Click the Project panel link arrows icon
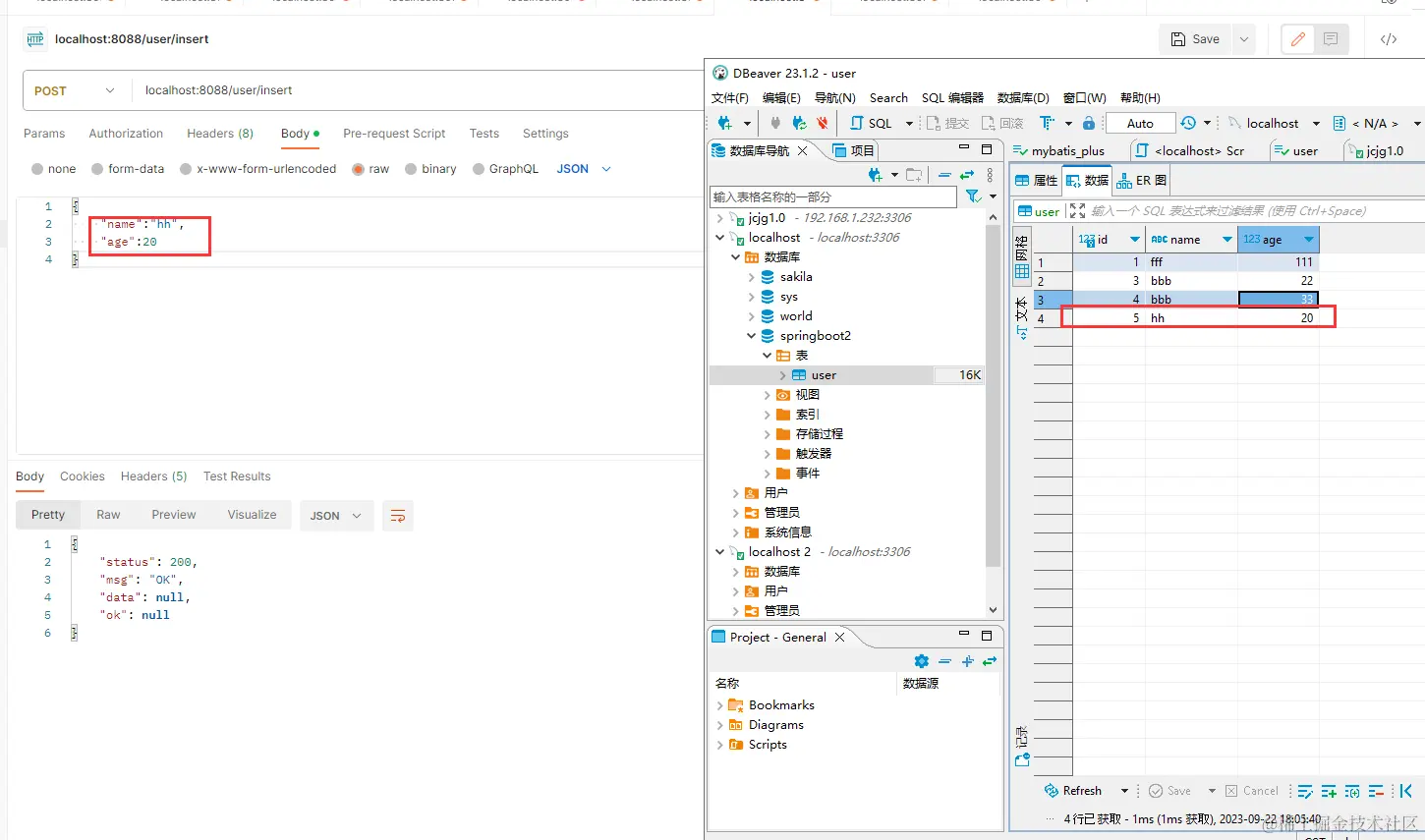Viewport: 1425px width, 840px height. (x=990, y=661)
